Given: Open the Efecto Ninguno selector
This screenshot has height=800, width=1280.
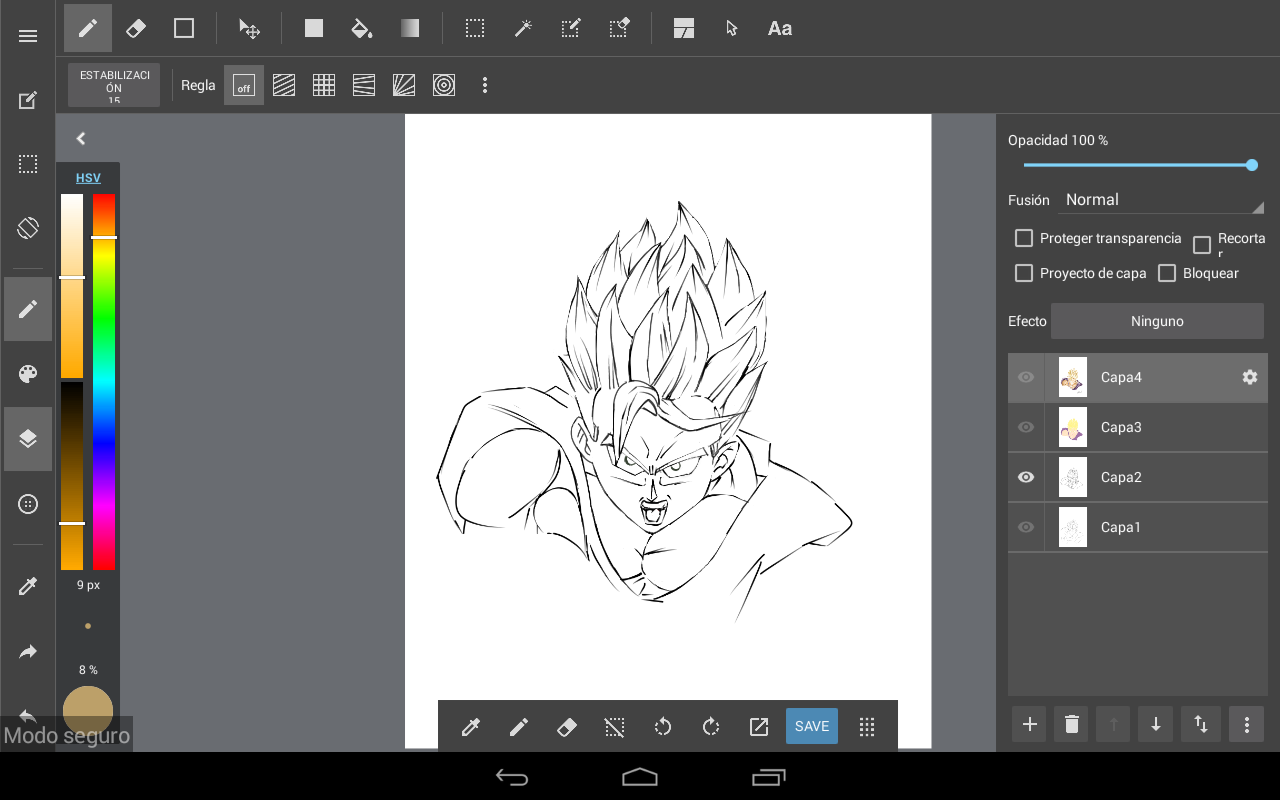Looking at the screenshot, I should coord(1157,321).
